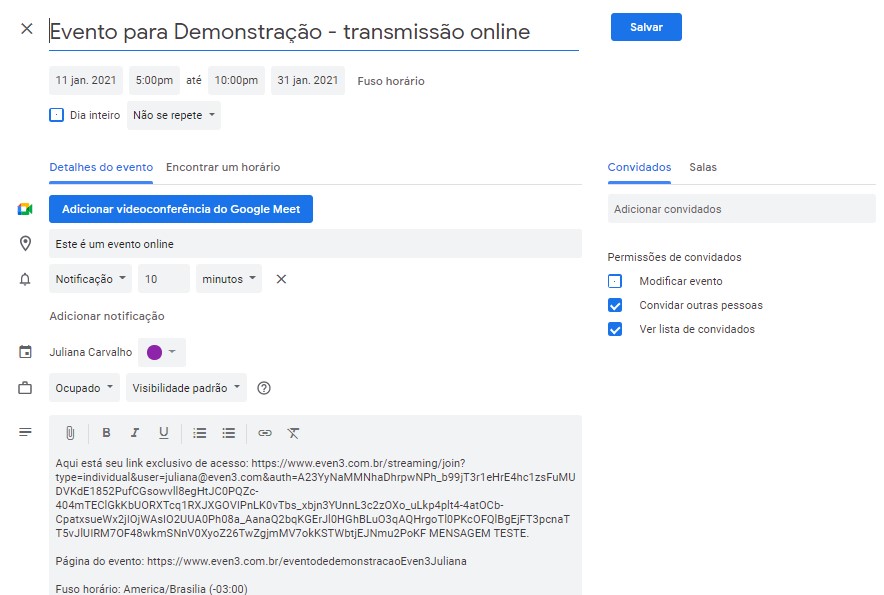Click the purple event color swatch
Viewport: 884px width, 595px height.
pyautogui.click(x=154, y=352)
